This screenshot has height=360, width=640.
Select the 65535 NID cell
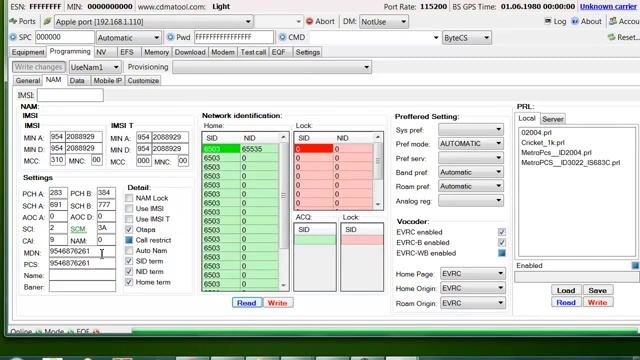(259, 149)
